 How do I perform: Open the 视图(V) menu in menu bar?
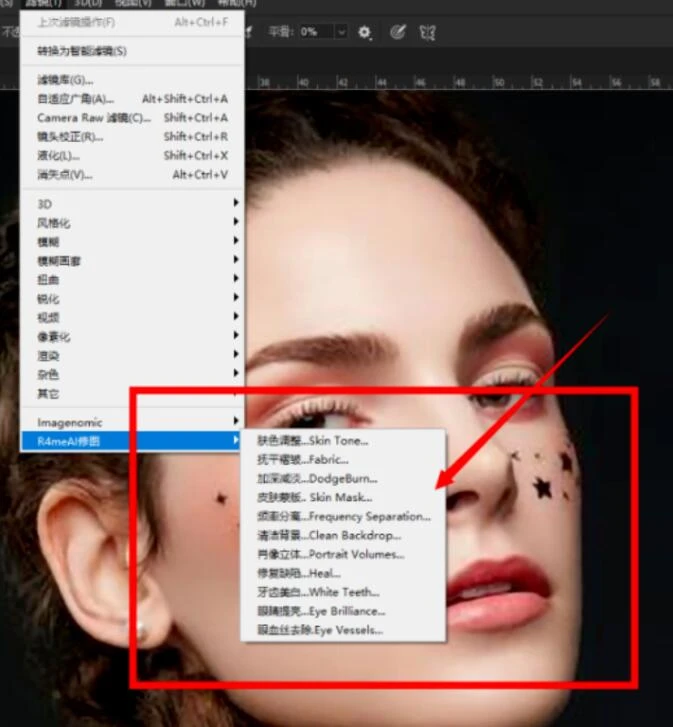tap(133, 3)
